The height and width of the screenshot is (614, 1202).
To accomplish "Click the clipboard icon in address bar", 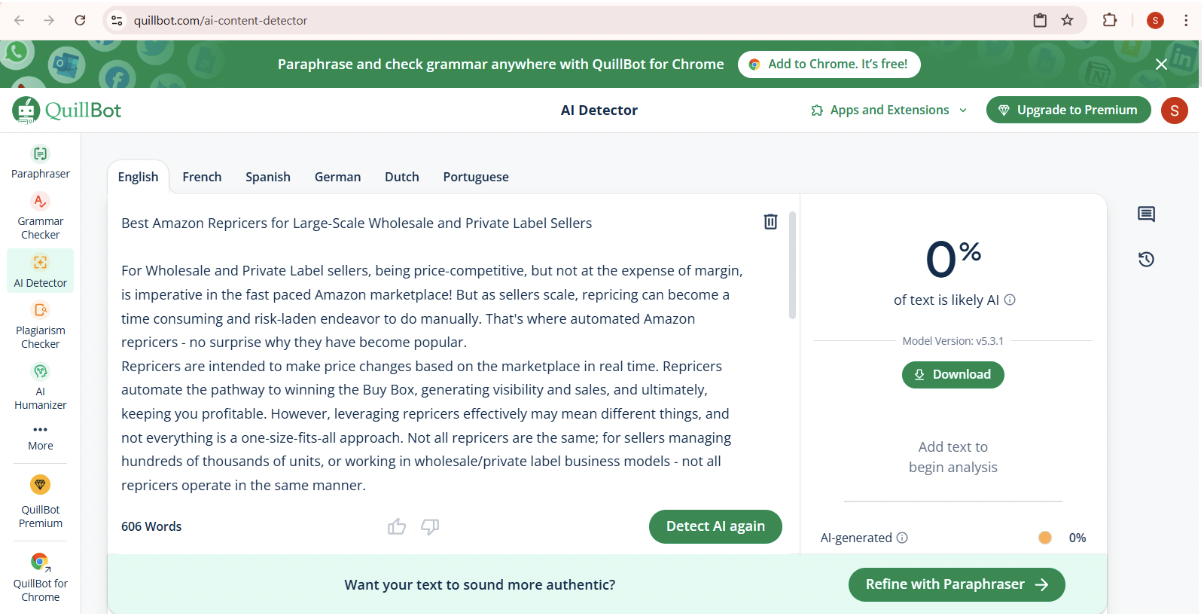I will click(1040, 20).
